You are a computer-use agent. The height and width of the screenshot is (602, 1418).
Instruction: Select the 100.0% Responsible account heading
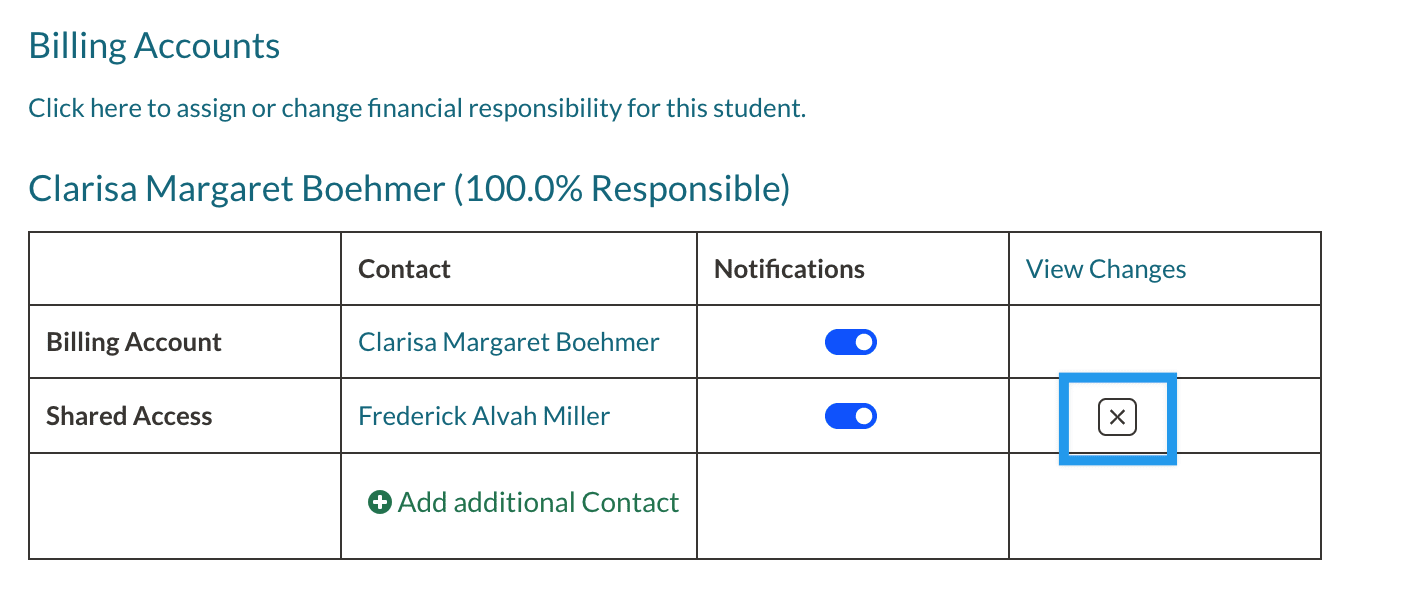click(409, 188)
